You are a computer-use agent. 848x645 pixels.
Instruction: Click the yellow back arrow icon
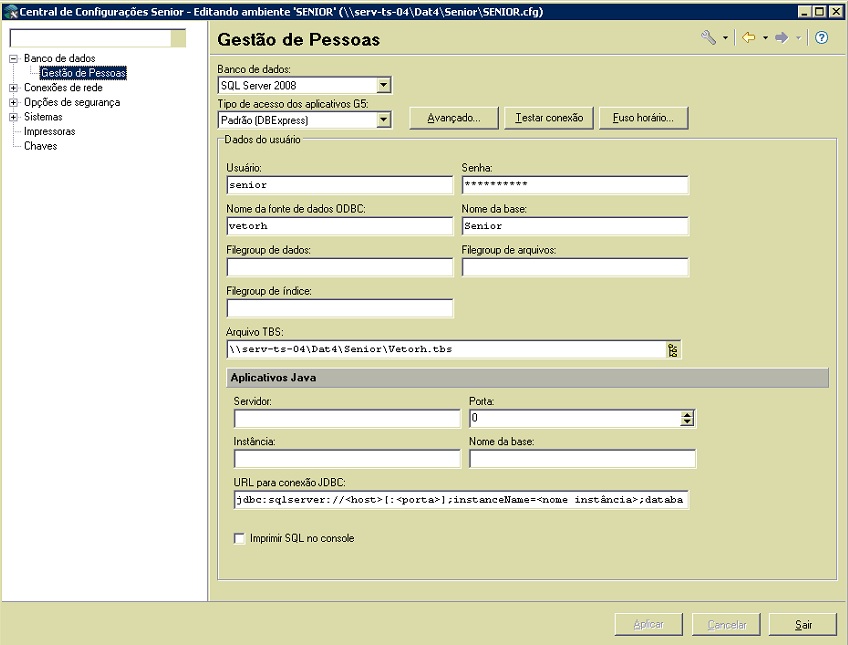tap(748, 38)
